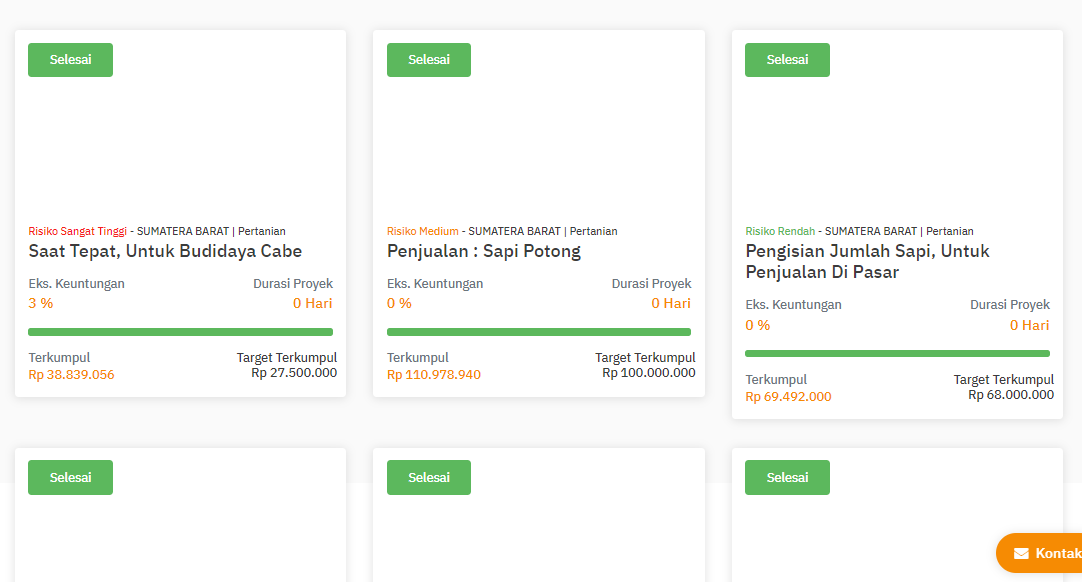1082x582 pixels.
Task: Open project 'Penjualan : Sapi Potong'
Action: [484, 251]
